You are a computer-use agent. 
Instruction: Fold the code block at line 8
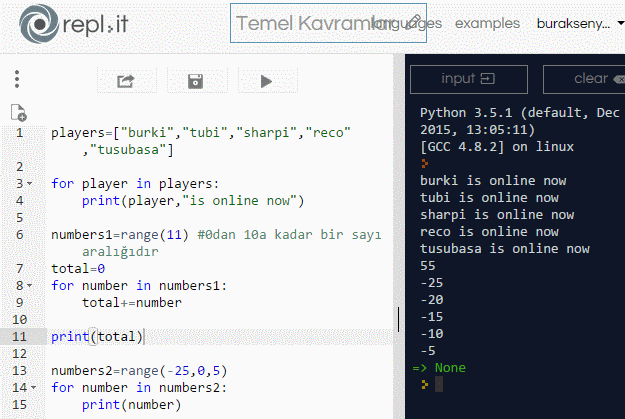coord(30,286)
